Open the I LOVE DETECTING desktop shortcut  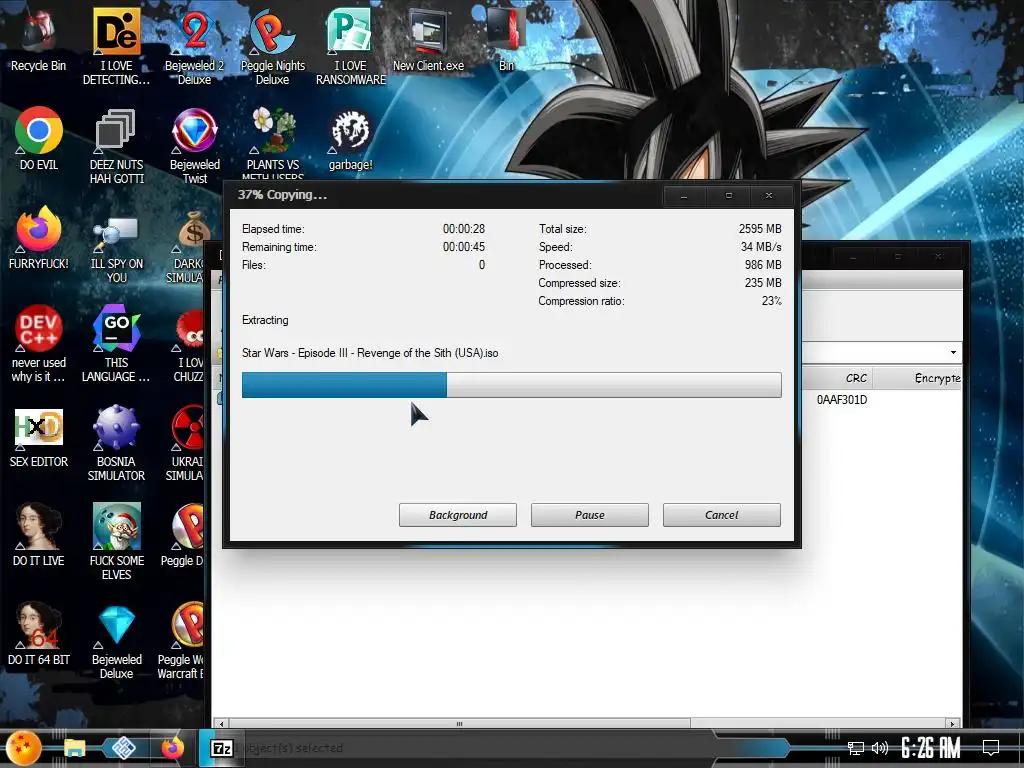116,46
